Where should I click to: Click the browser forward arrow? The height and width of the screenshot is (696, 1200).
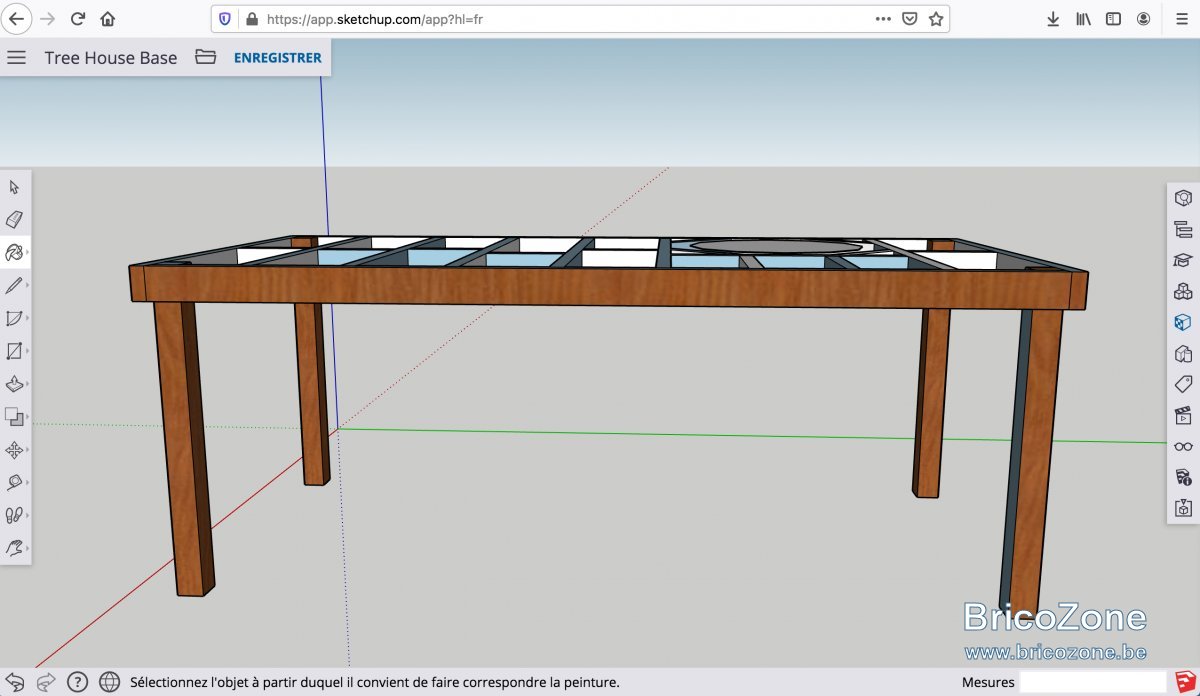click(47, 19)
